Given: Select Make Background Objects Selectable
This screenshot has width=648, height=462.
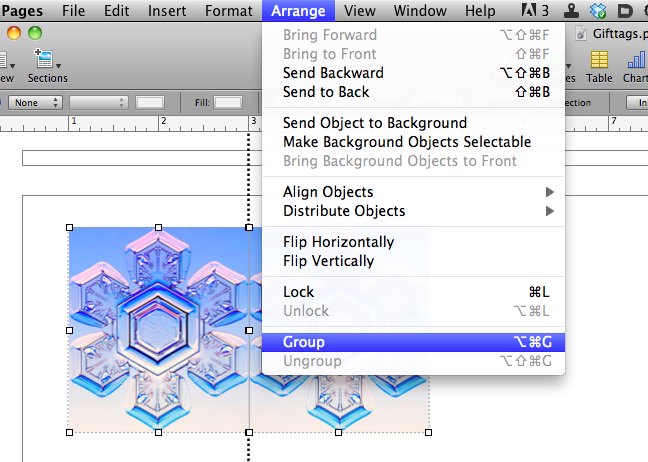Looking at the screenshot, I should coord(413,142).
